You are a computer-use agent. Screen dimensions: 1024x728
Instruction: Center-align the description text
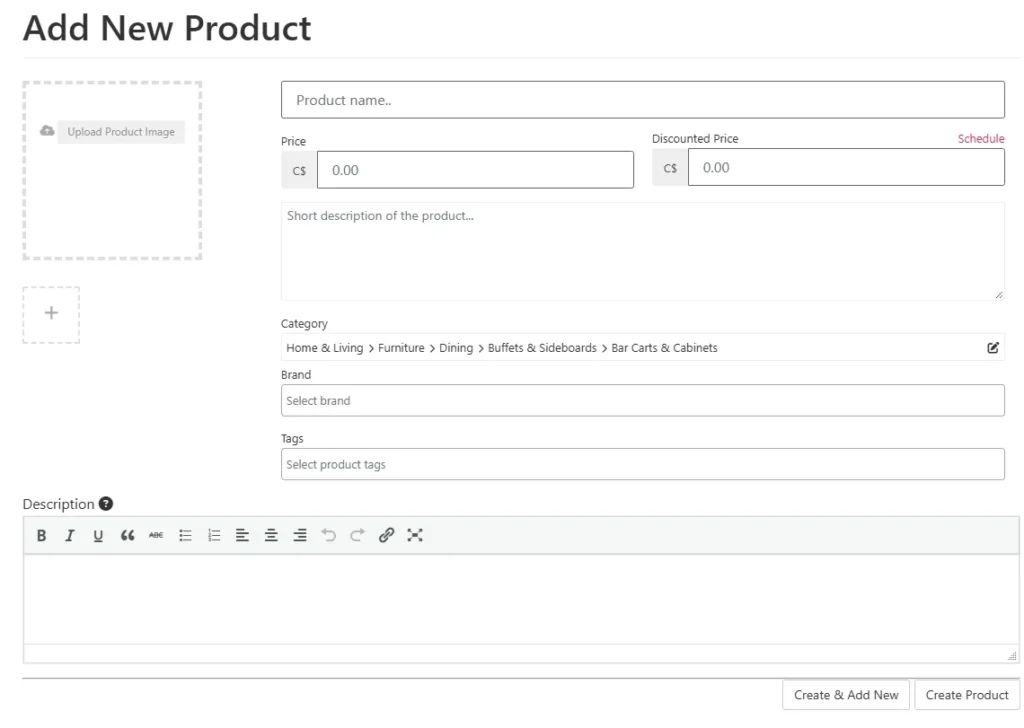point(271,535)
